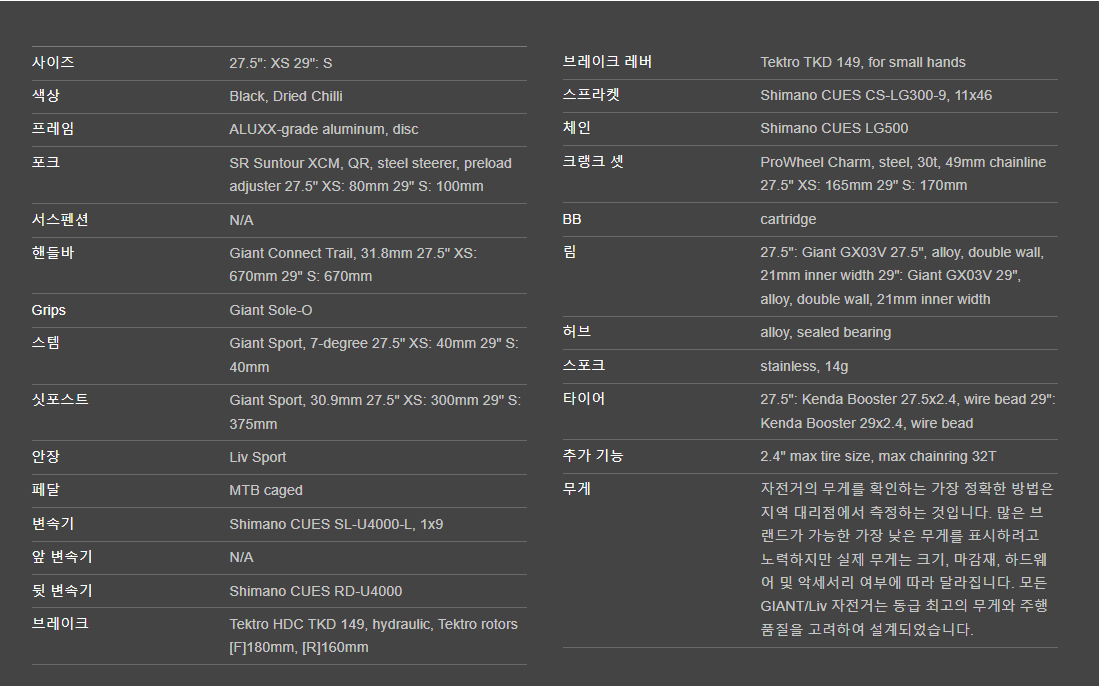Select the 'MTB caged' pedal text
The height and width of the screenshot is (686, 1099).
pyautogui.click(x=266, y=490)
